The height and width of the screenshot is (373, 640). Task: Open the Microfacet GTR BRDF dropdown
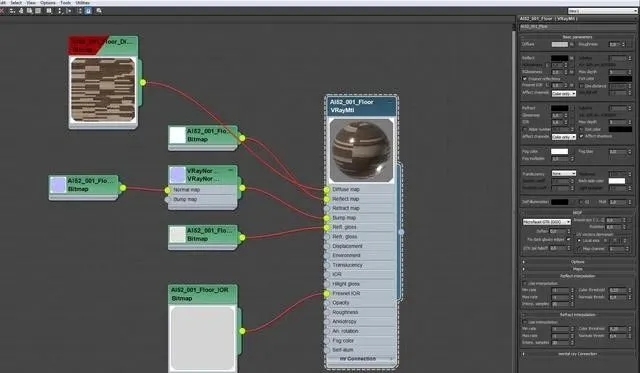(x=547, y=222)
